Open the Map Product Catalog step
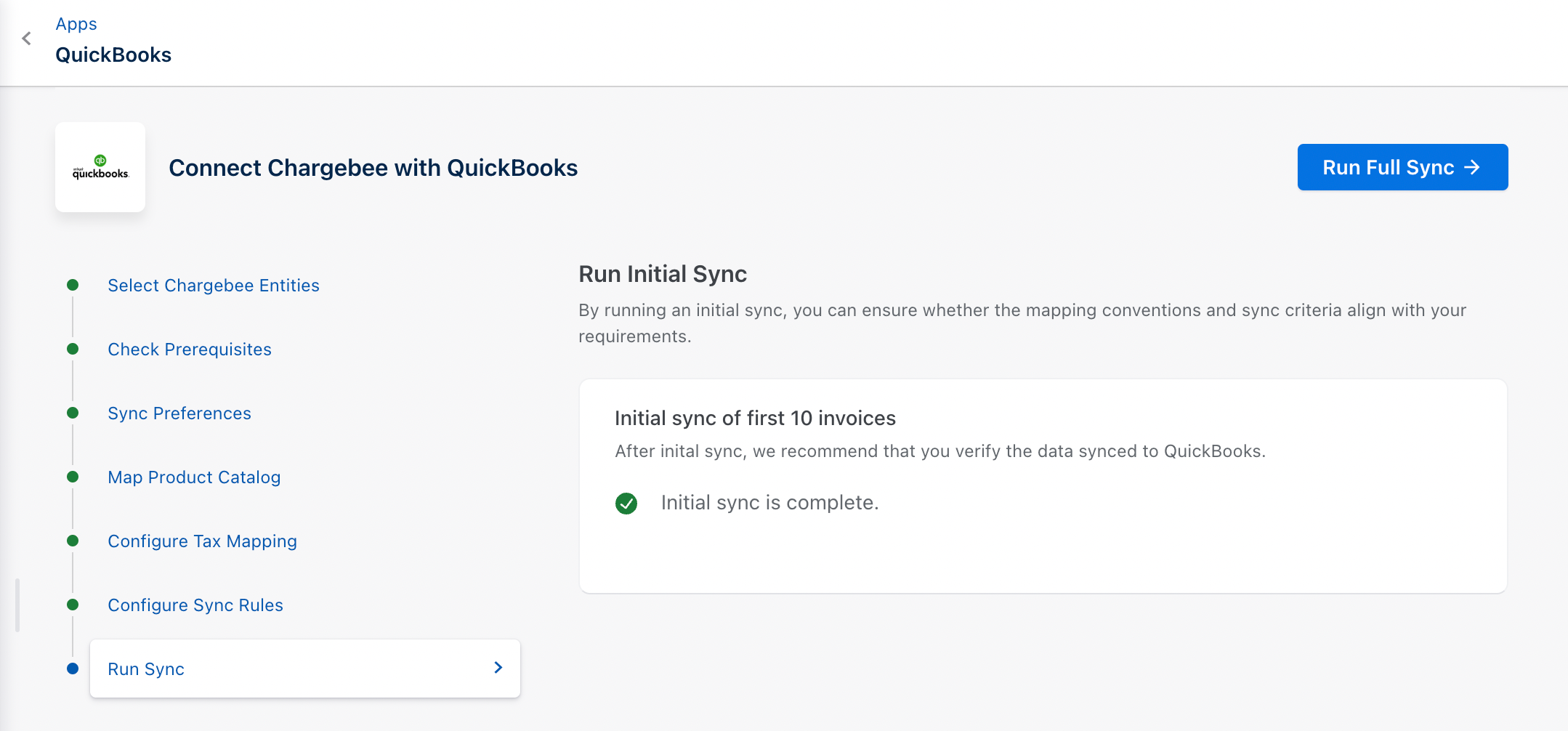Image resolution: width=1568 pixels, height=731 pixels. pos(193,477)
